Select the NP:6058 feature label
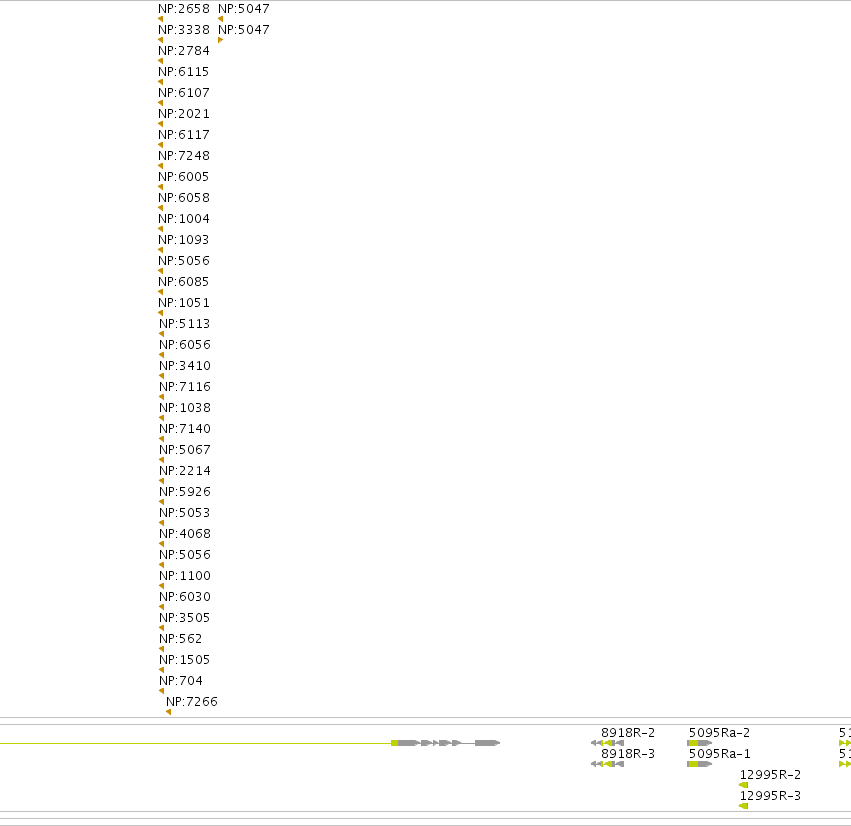This screenshot has width=851, height=826. click(x=183, y=198)
